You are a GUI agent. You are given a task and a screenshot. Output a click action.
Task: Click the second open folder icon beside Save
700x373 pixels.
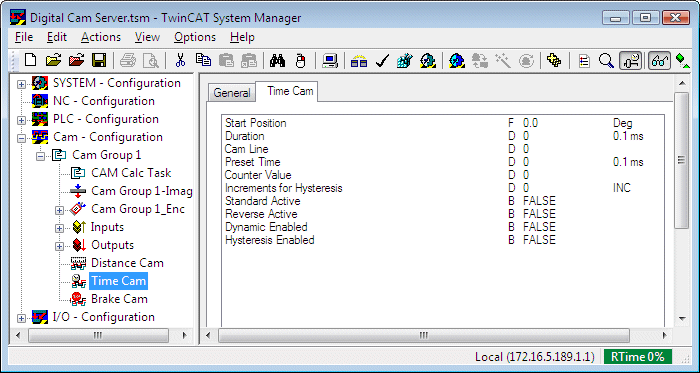click(x=76, y=60)
